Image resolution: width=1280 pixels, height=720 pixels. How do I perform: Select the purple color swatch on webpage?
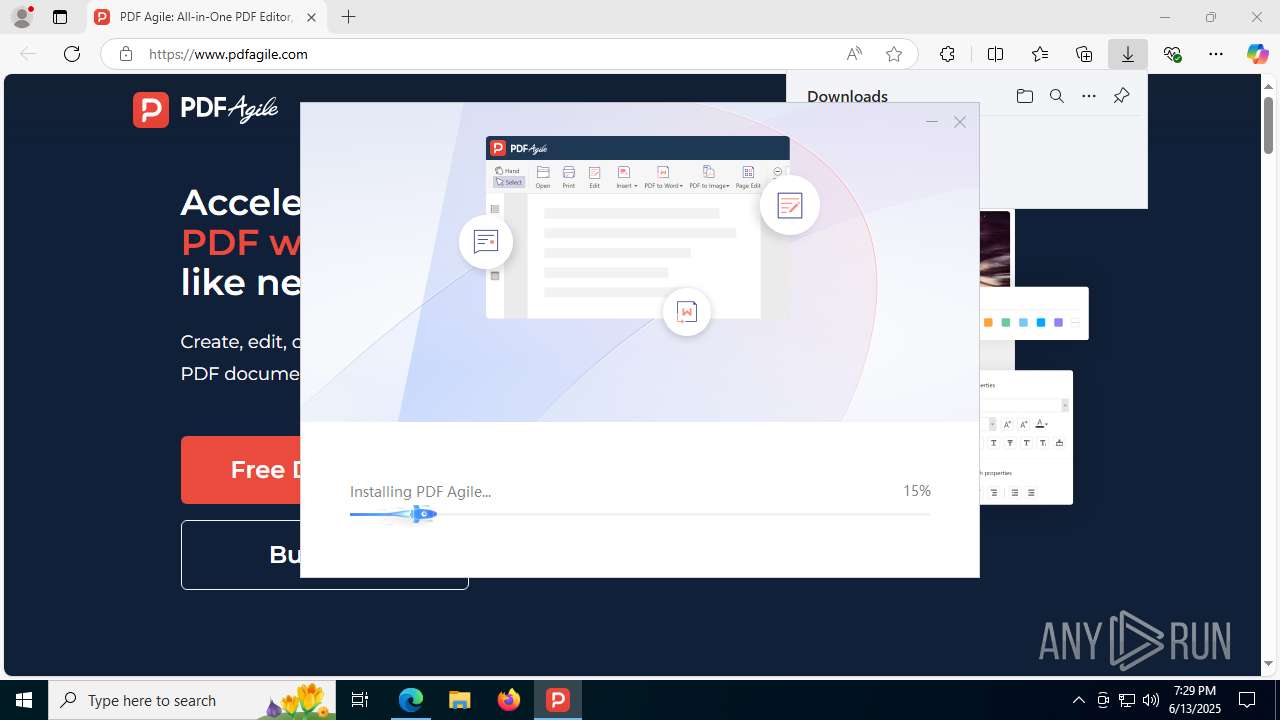pos(1058,323)
